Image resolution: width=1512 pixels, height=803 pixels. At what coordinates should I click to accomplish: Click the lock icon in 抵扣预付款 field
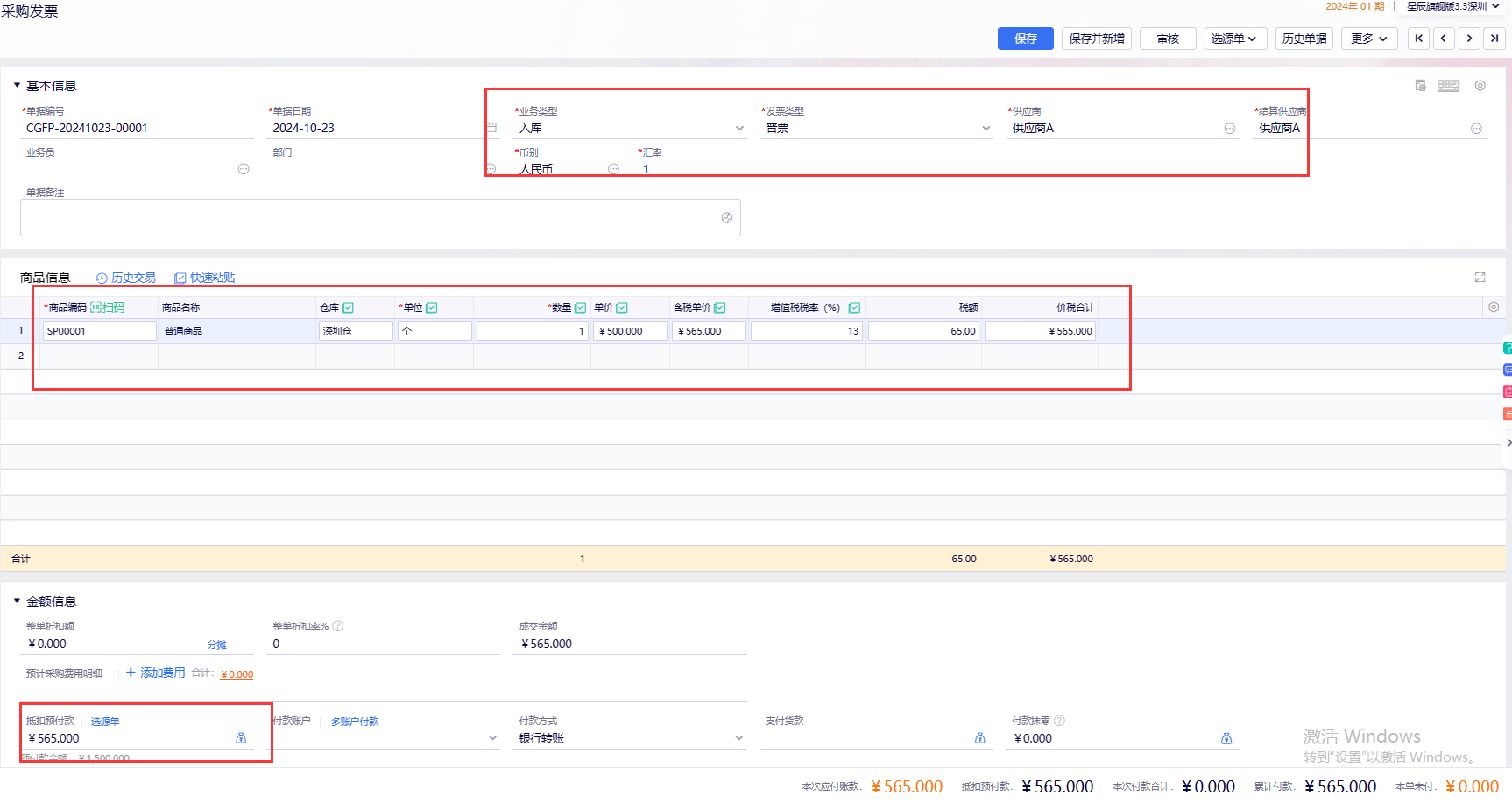coord(241,738)
